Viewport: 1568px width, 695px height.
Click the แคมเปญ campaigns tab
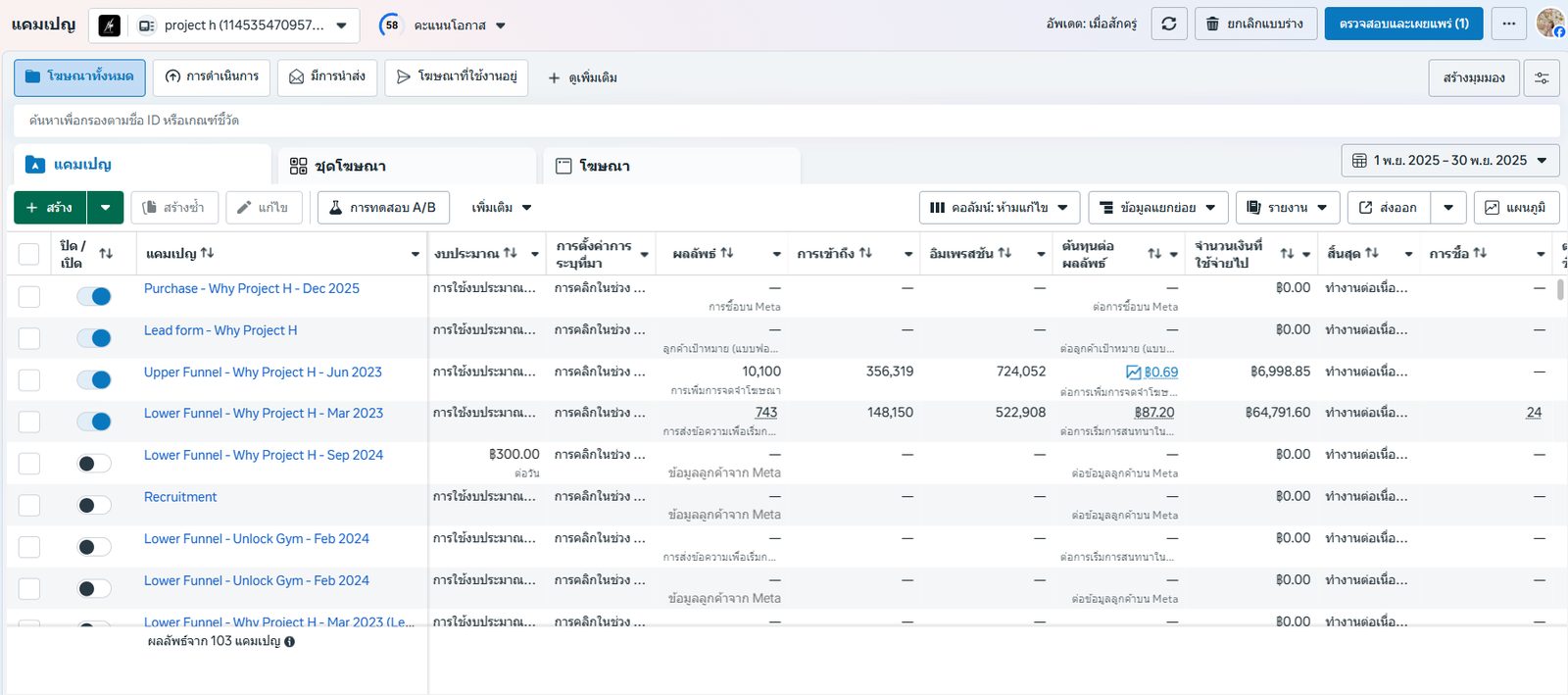[x=142, y=165]
